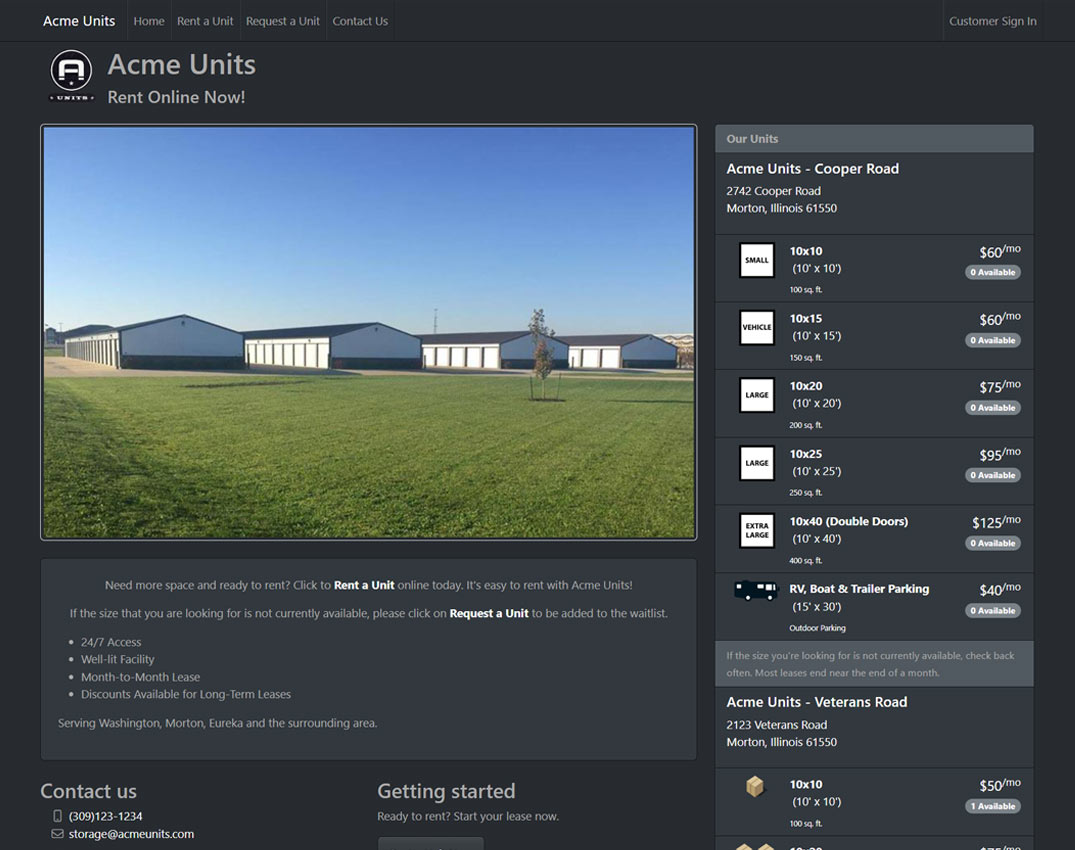Click the Acme Units navbar brand
1075x850 pixels.
(79, 21)
